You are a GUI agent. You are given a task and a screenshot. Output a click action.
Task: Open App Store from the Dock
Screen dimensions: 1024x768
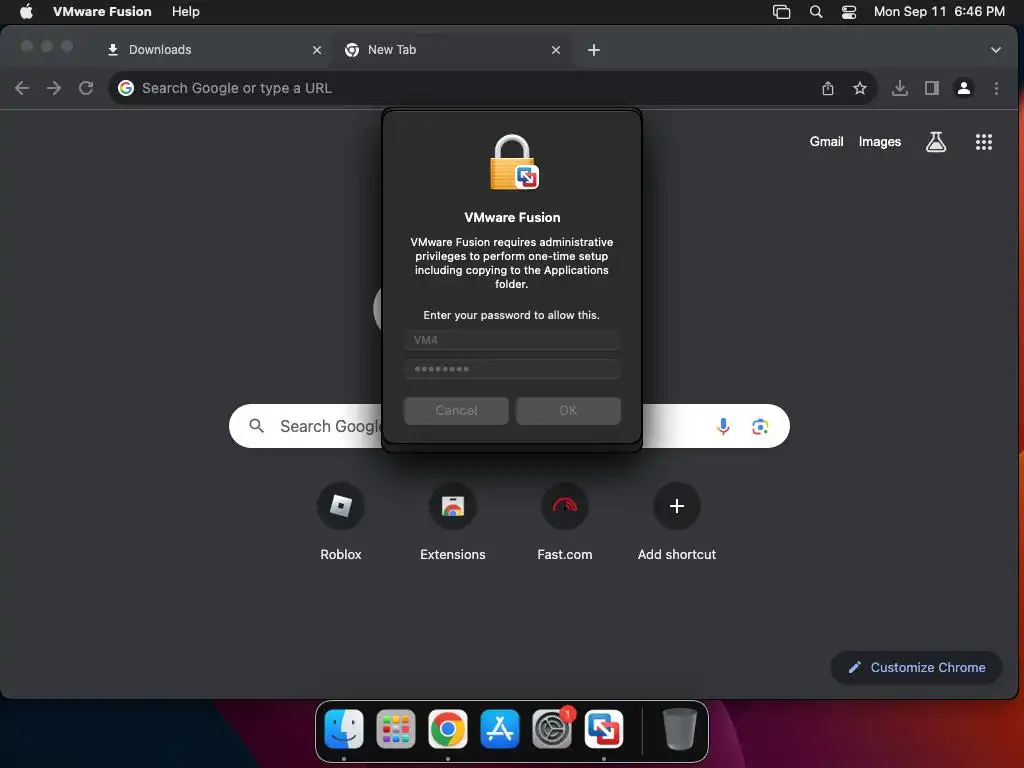[500, 729]
